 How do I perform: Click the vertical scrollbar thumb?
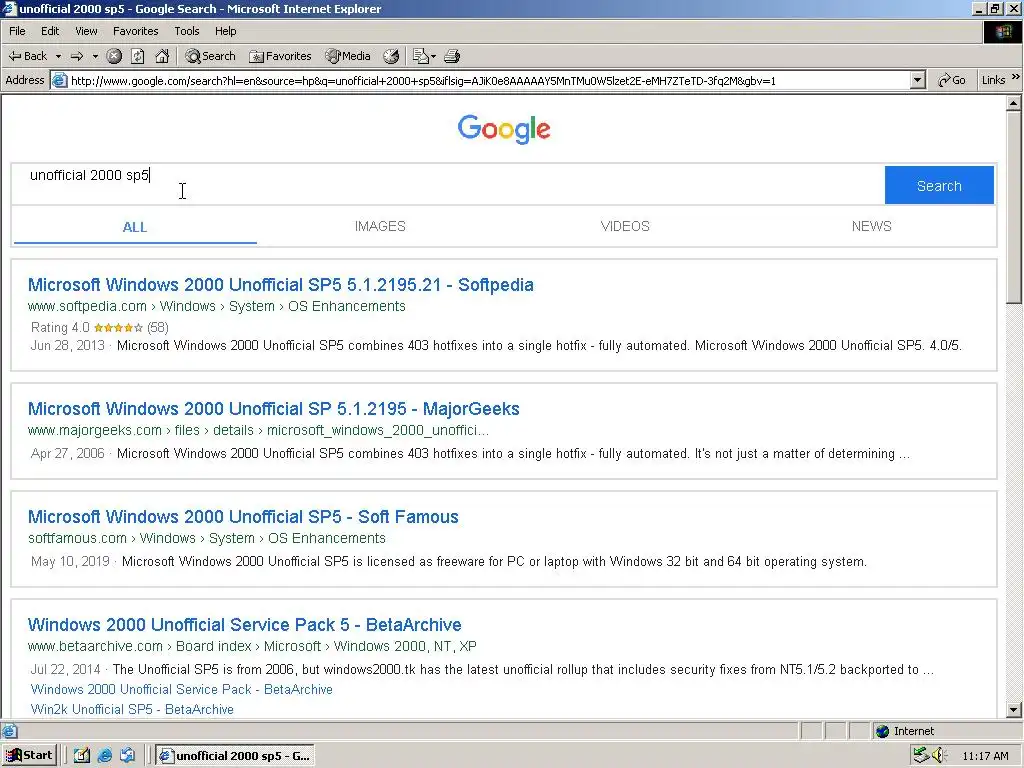tap(1013, 206)
